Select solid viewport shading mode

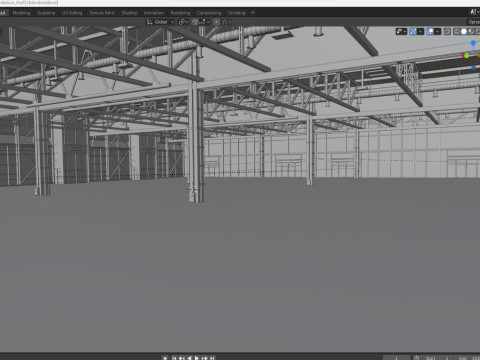[x=464, y=31]
